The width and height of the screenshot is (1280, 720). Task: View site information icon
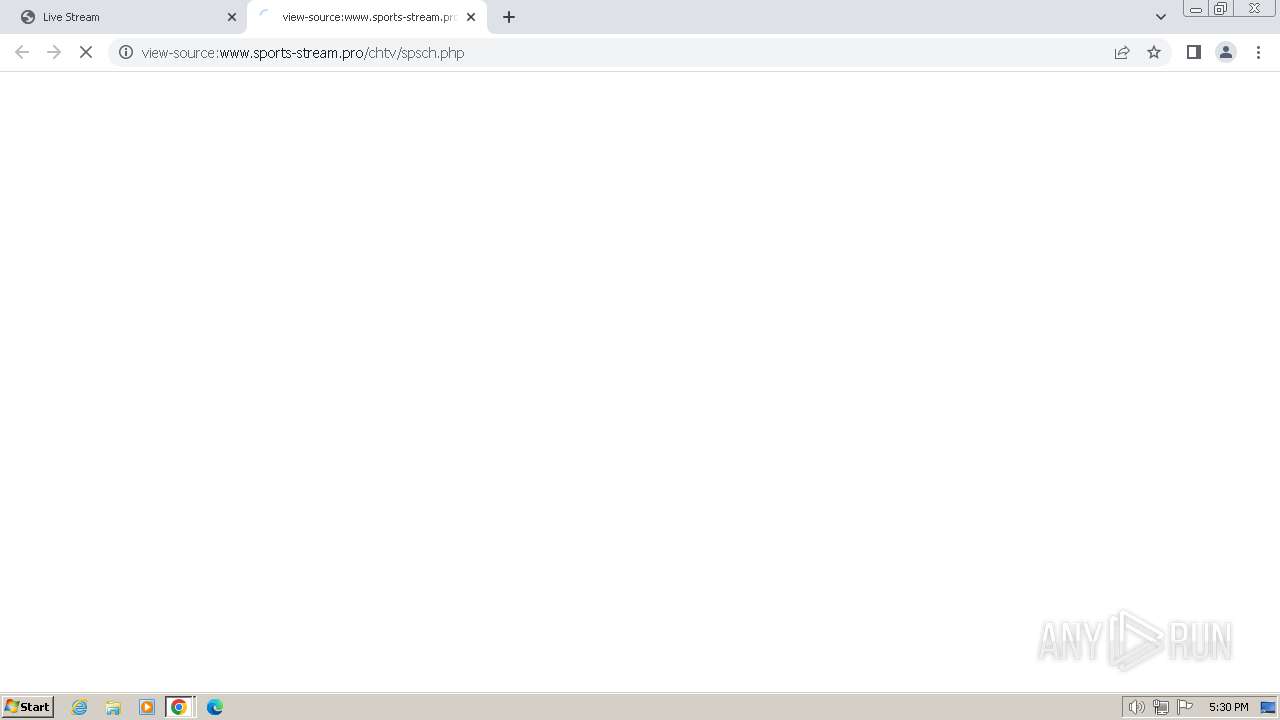126,52
